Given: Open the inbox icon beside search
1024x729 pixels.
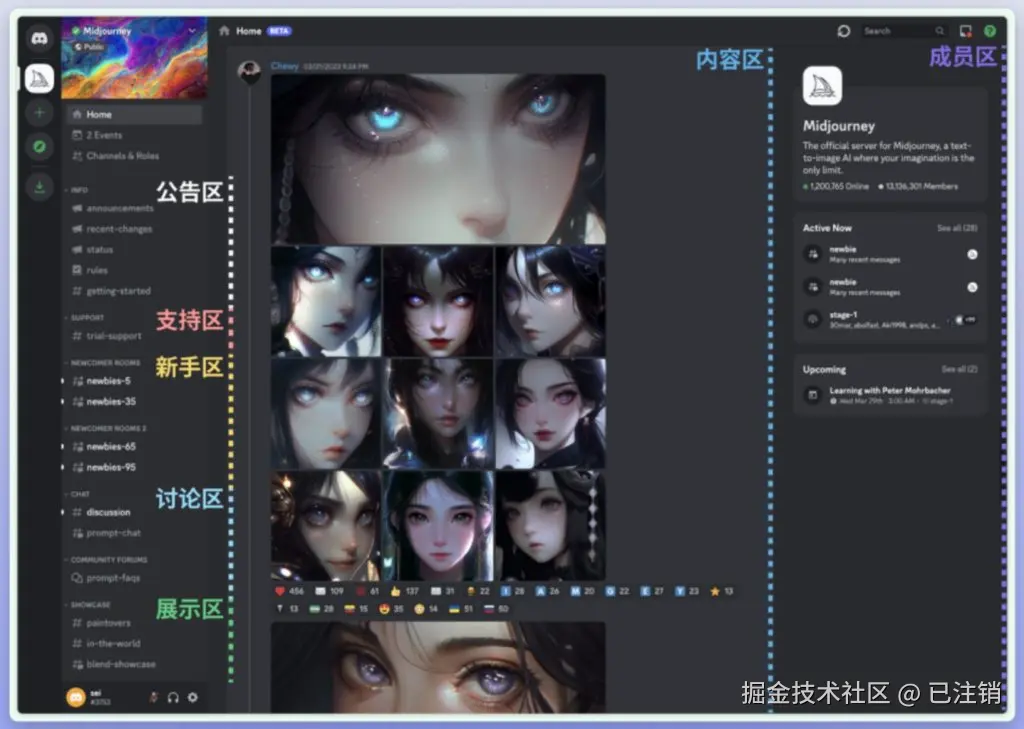Looking at the screenshot, I should tap(965, 31).
